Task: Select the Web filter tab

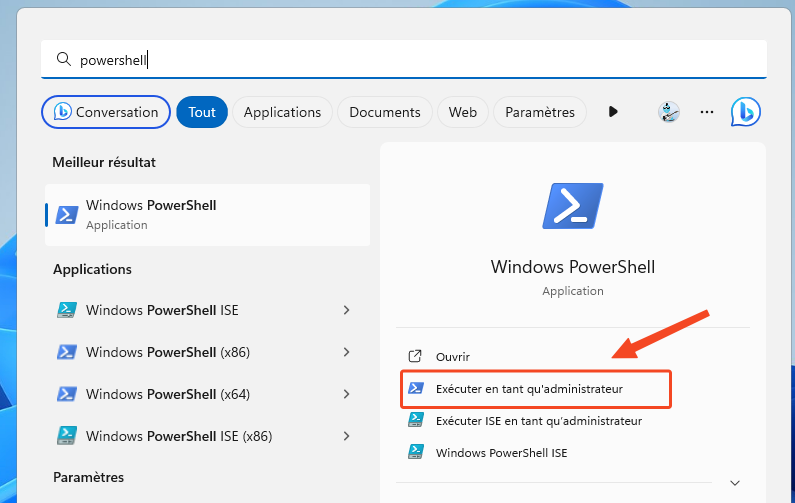Action: click(462, 112)
